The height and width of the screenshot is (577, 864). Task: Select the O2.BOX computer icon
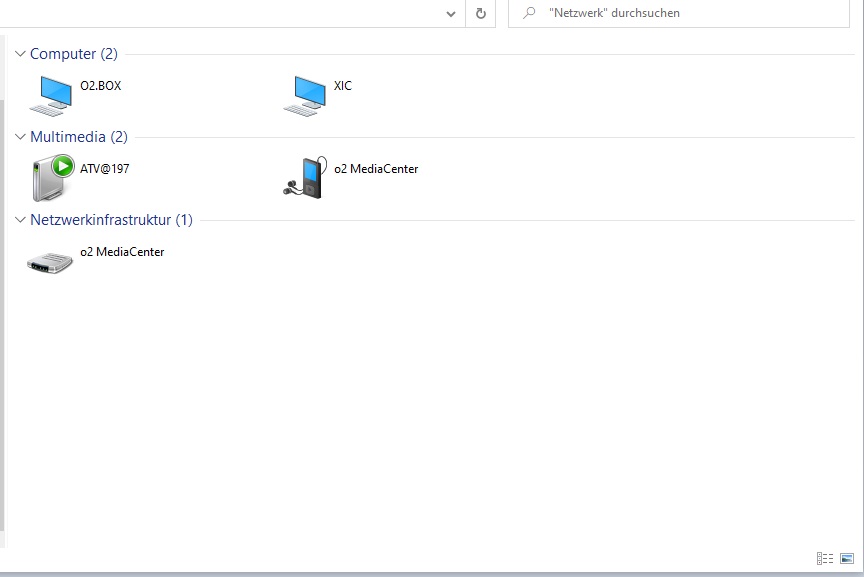(51, 96)
